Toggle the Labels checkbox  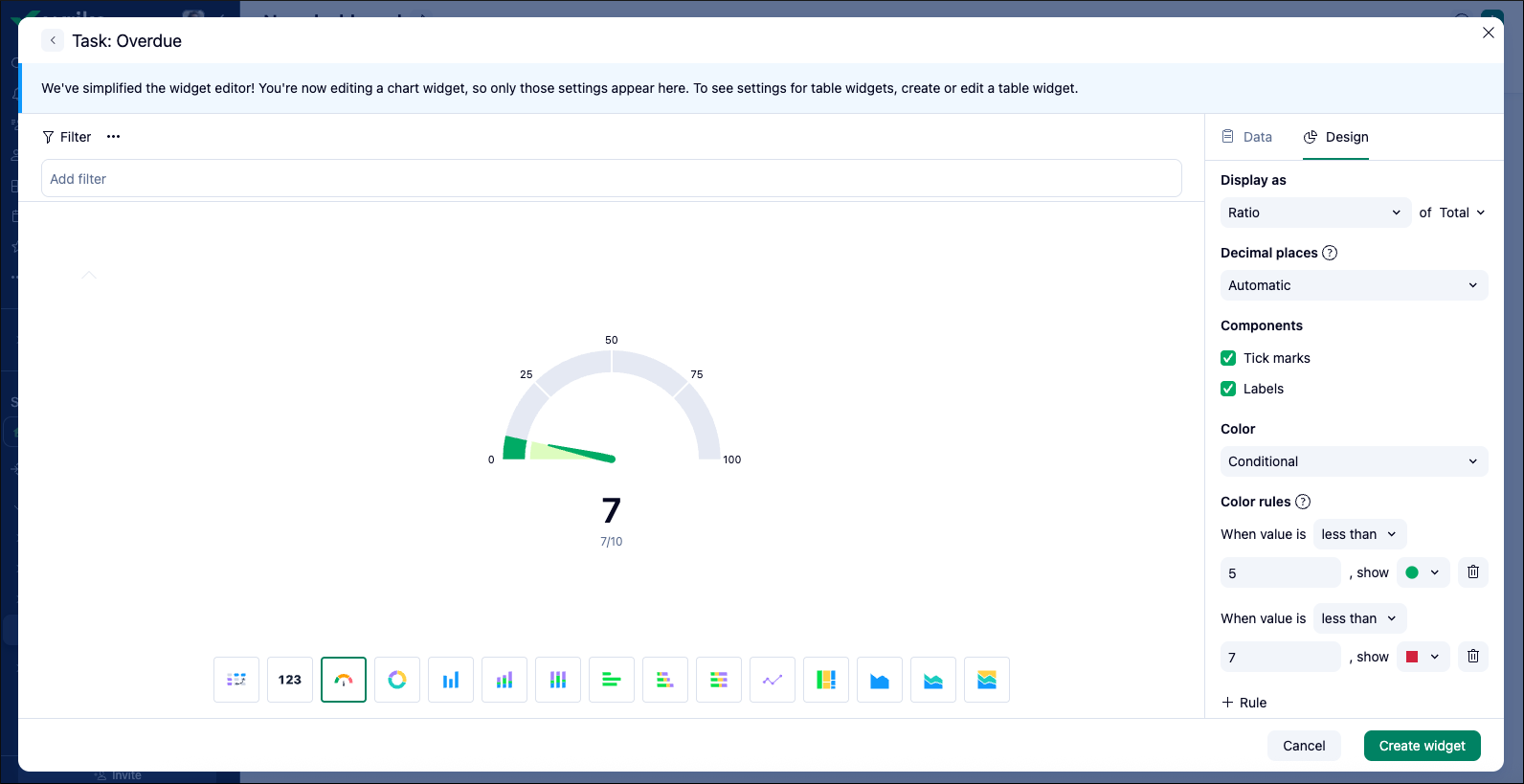[1228, 389]
